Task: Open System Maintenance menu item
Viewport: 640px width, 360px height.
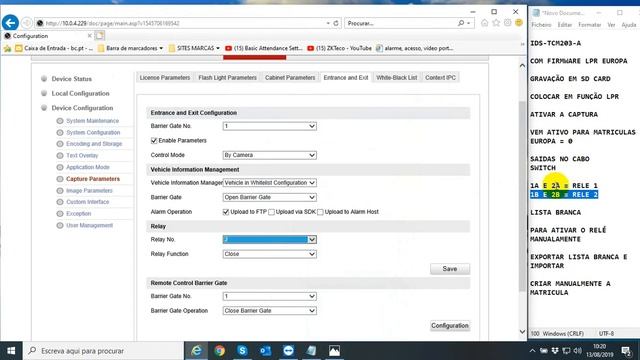Action: coord(92,121)
